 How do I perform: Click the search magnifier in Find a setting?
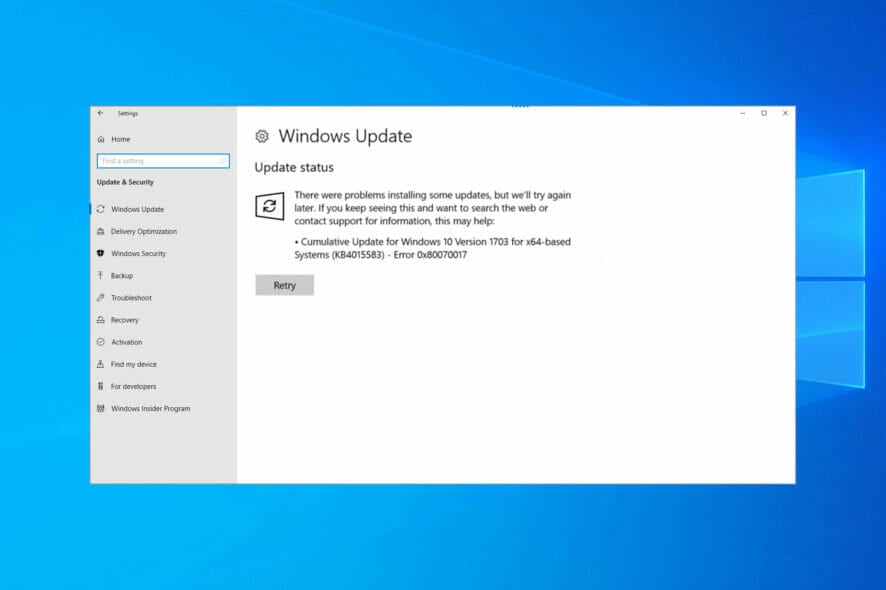coord(223,161)
